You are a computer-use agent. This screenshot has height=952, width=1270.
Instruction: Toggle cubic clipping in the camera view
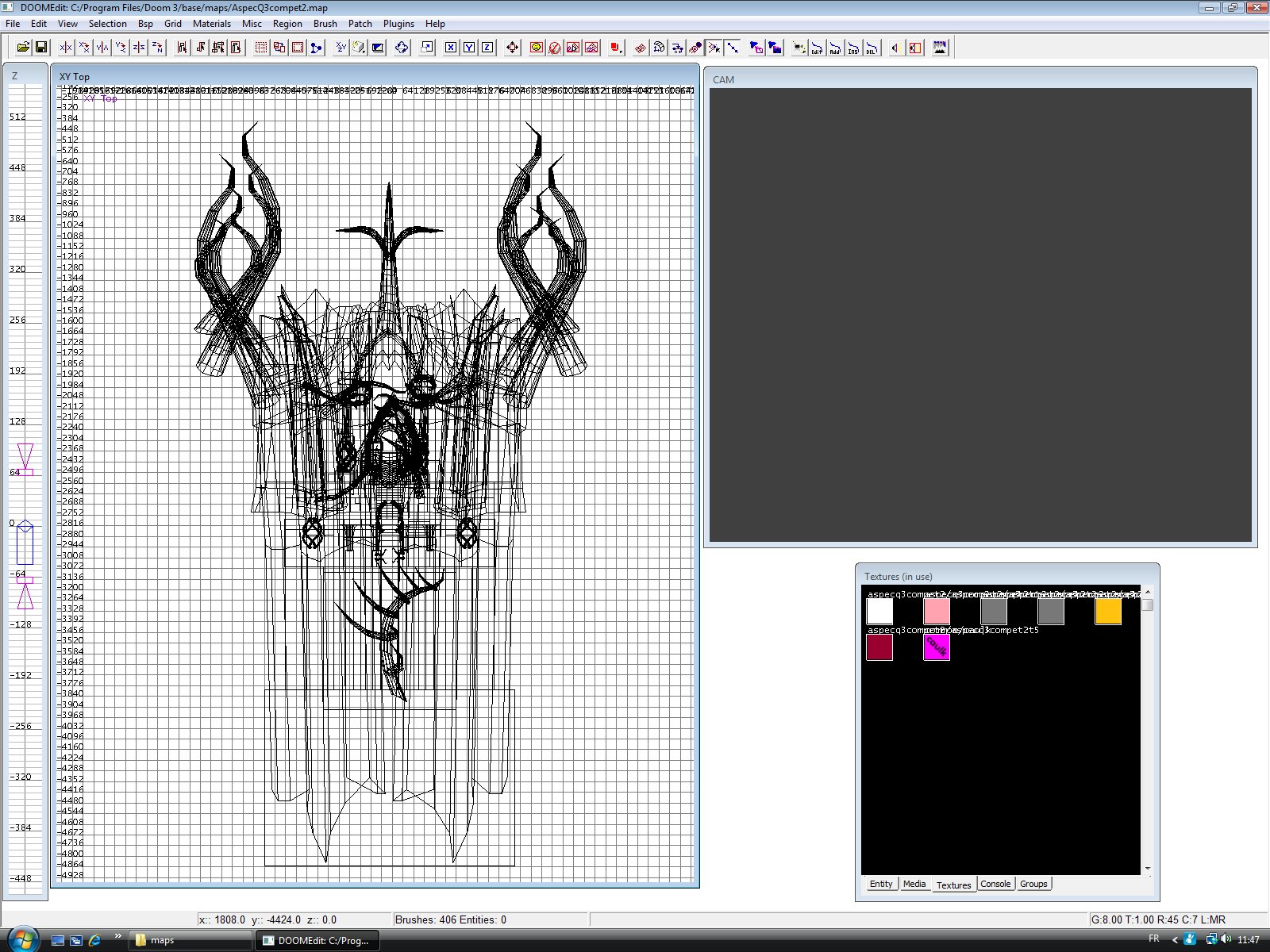coord(378,48)
